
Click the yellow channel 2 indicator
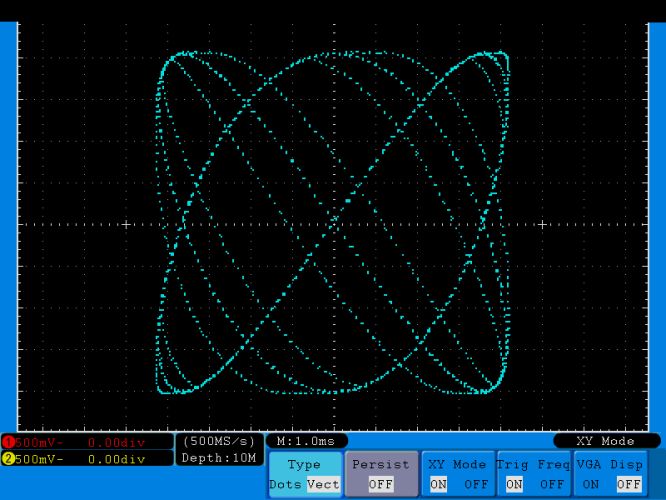(8, 459)
